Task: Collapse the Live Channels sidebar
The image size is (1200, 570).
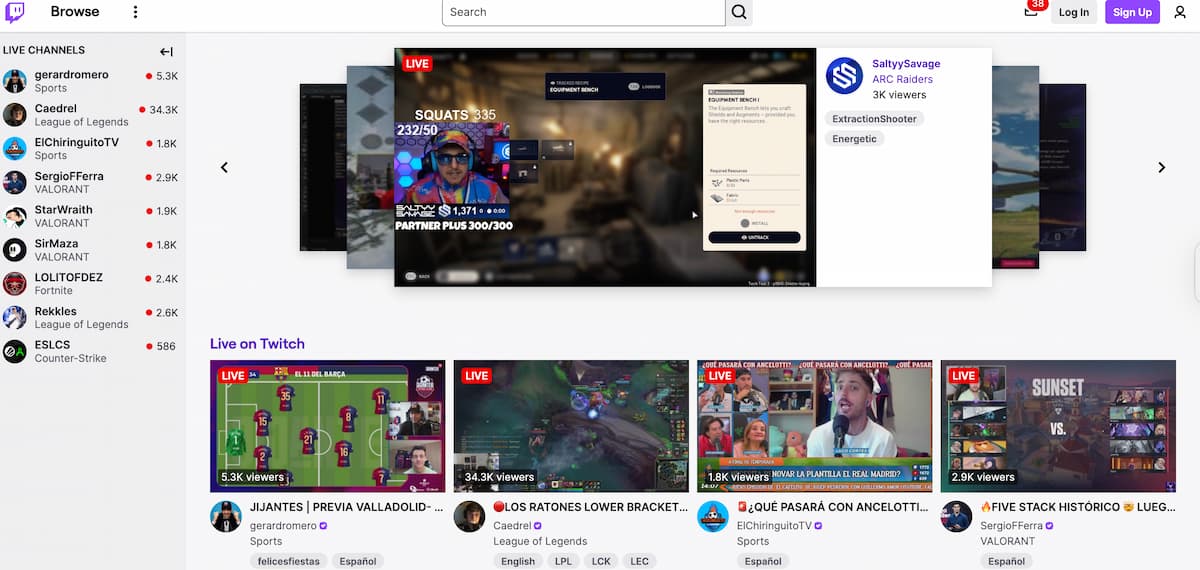Action: coord(167,52)
